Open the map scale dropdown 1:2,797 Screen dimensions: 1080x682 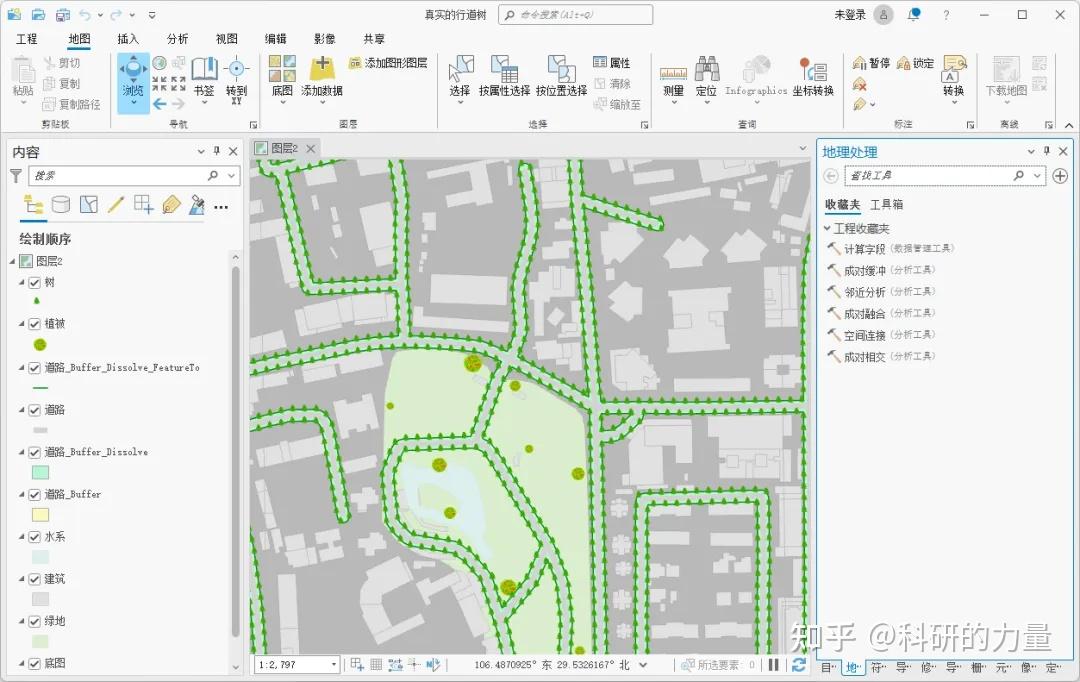(334, 665)
